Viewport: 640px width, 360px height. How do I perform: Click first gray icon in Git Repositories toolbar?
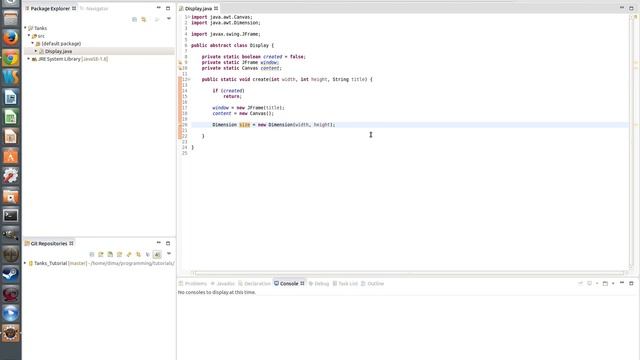coord(92,254)
